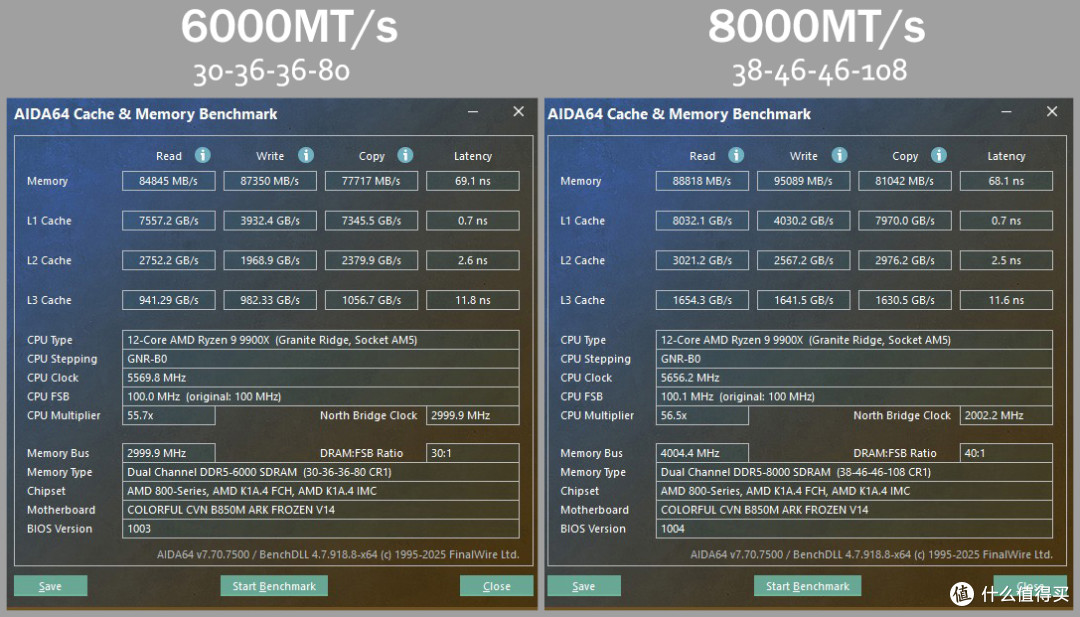Click L3 Cache Write 1641.5 GB/s
Image resolution: width=1080 pixels, height=617 pixels.
[x=803, y=300]
